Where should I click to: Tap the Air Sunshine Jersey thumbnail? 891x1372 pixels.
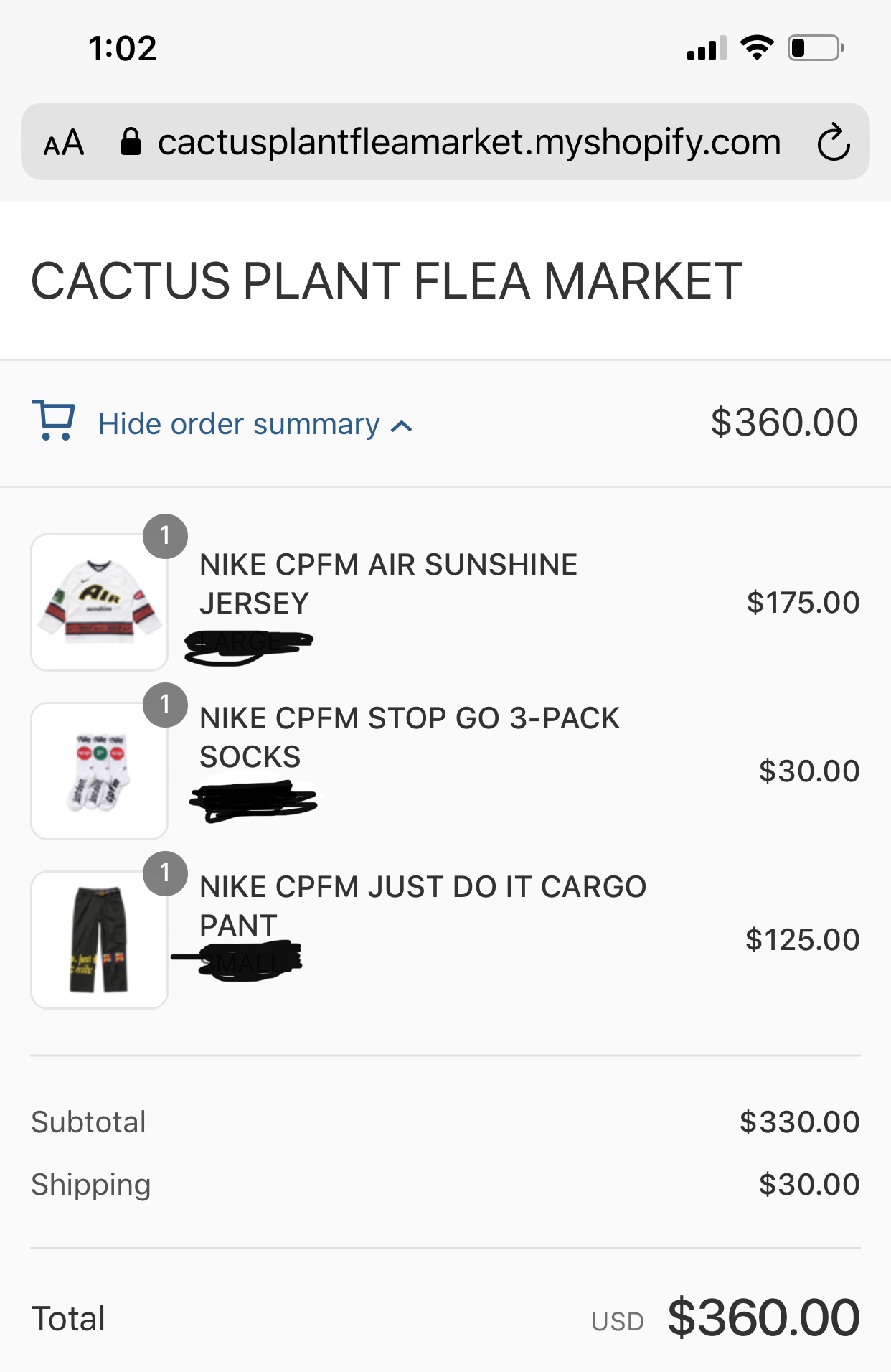coord(100,602)
